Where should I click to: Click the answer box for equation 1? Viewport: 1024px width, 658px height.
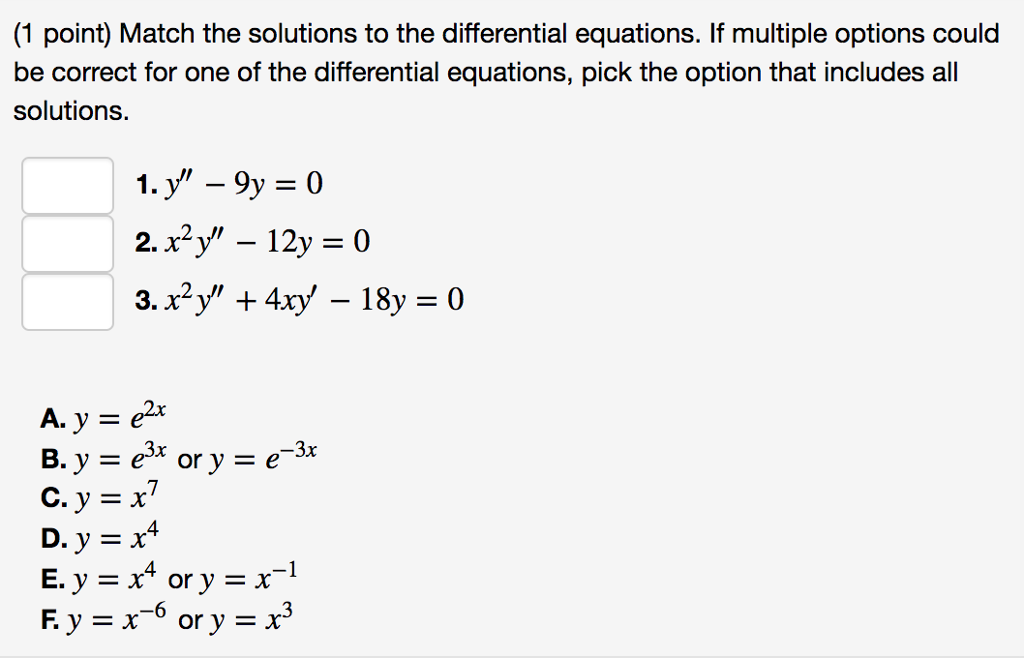point(66,186)
